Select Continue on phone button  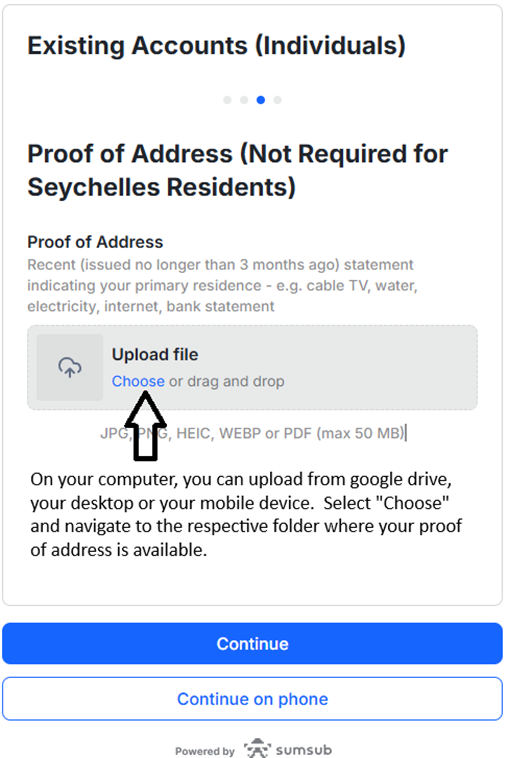point(252,699)
